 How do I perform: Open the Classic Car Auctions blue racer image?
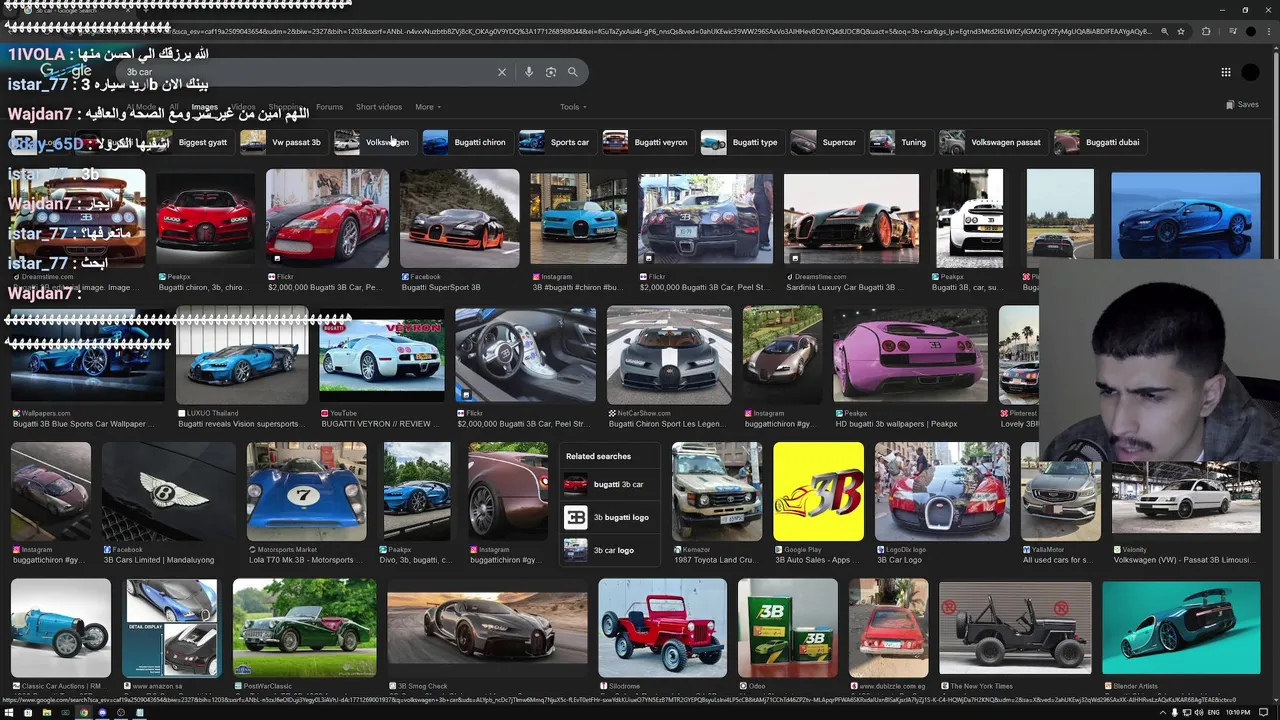pos(61,628)
